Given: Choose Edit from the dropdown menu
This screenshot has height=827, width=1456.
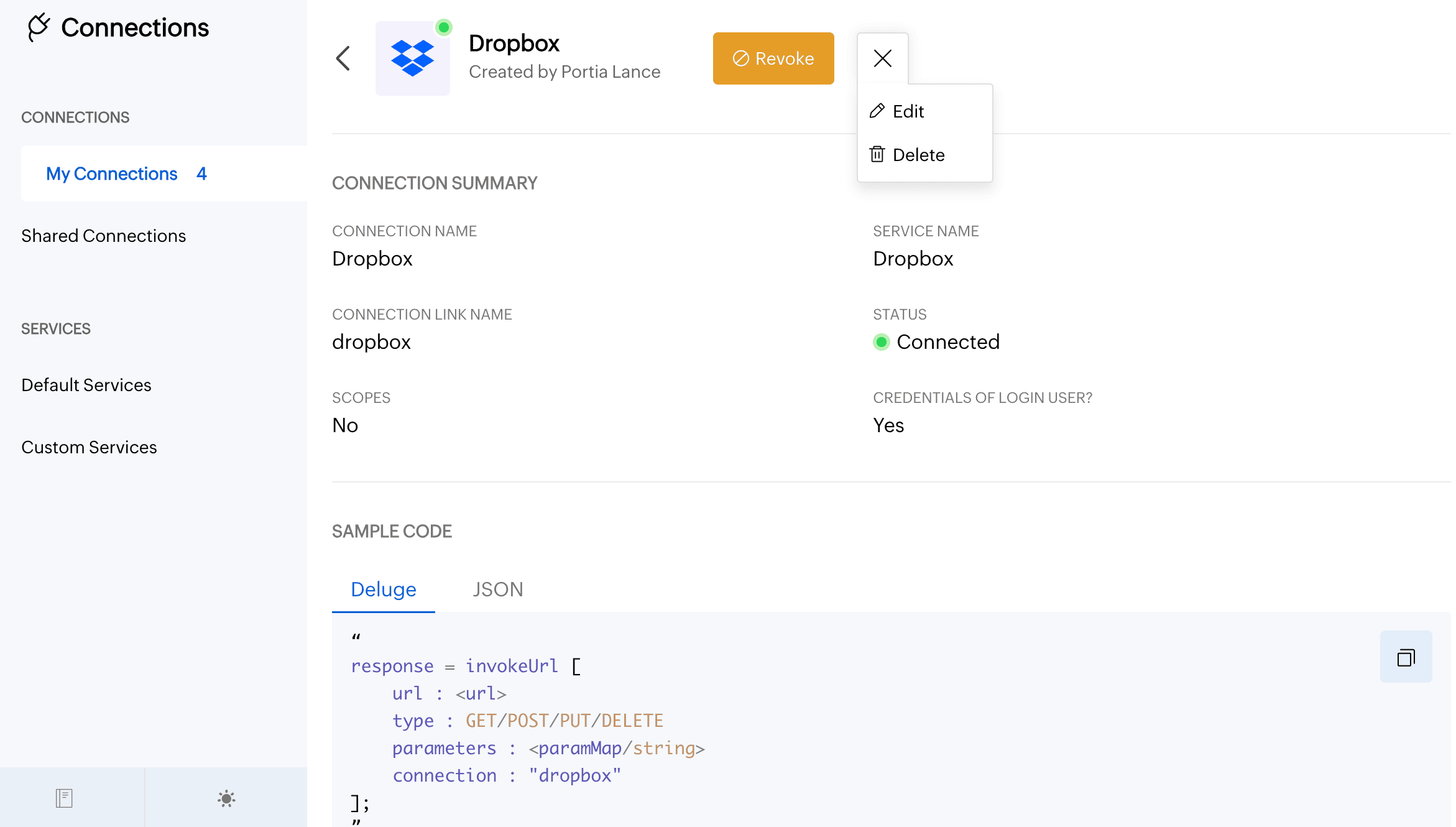Looking at the screenshot, I should click(x=925, y=111).
